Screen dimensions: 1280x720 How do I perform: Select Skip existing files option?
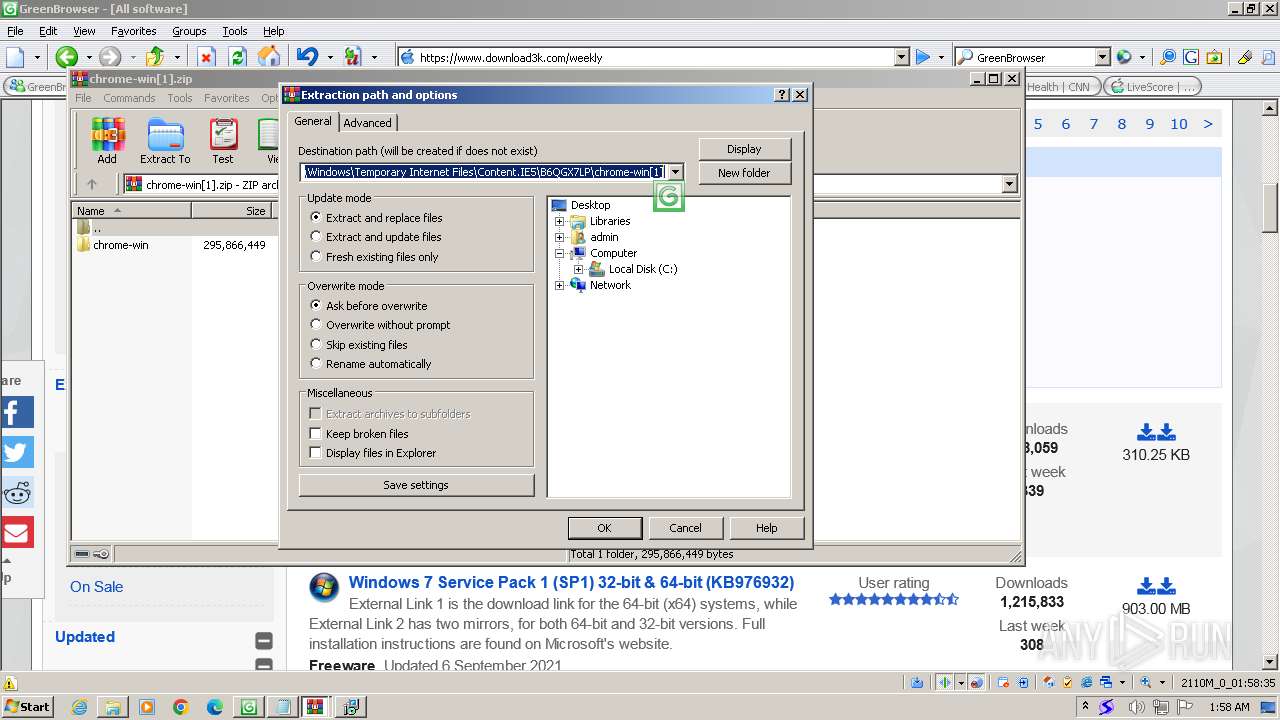pyautogui.click(x=359, y=345)
